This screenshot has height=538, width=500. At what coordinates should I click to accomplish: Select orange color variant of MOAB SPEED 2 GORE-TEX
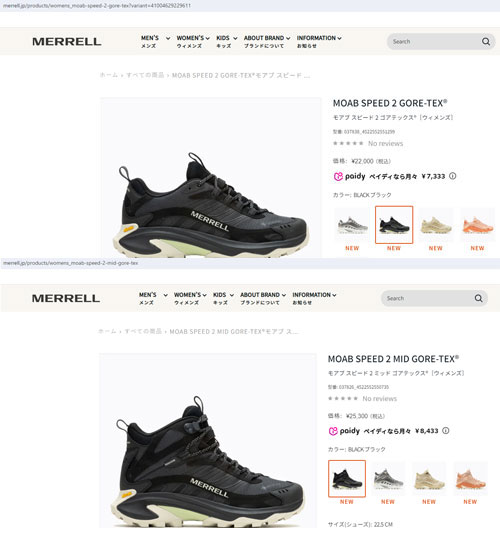point(477,225)
